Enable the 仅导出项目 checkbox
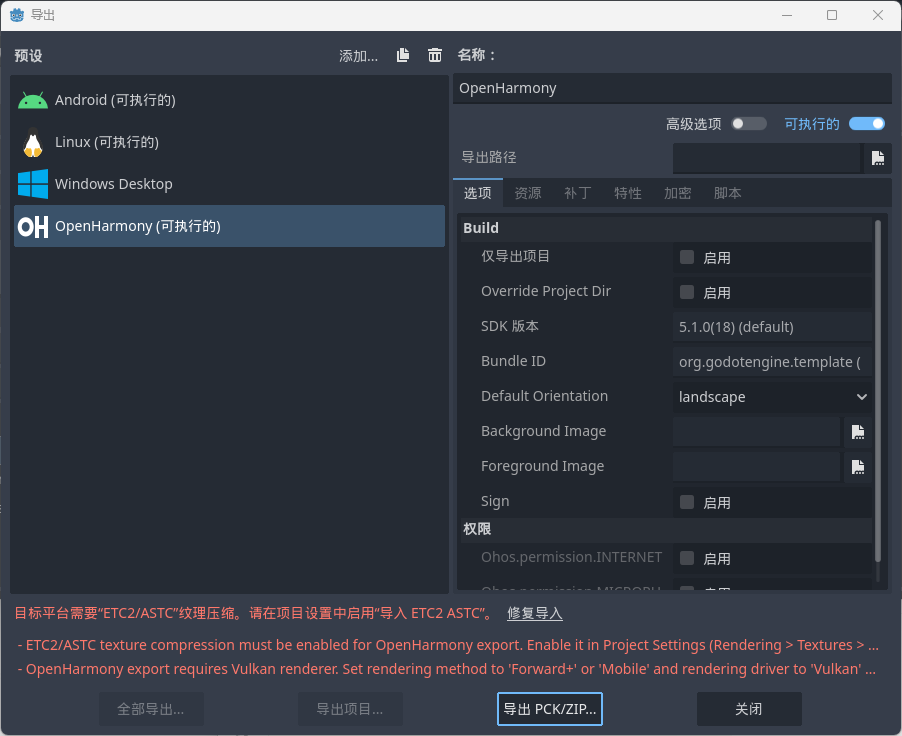 (687, 257)
